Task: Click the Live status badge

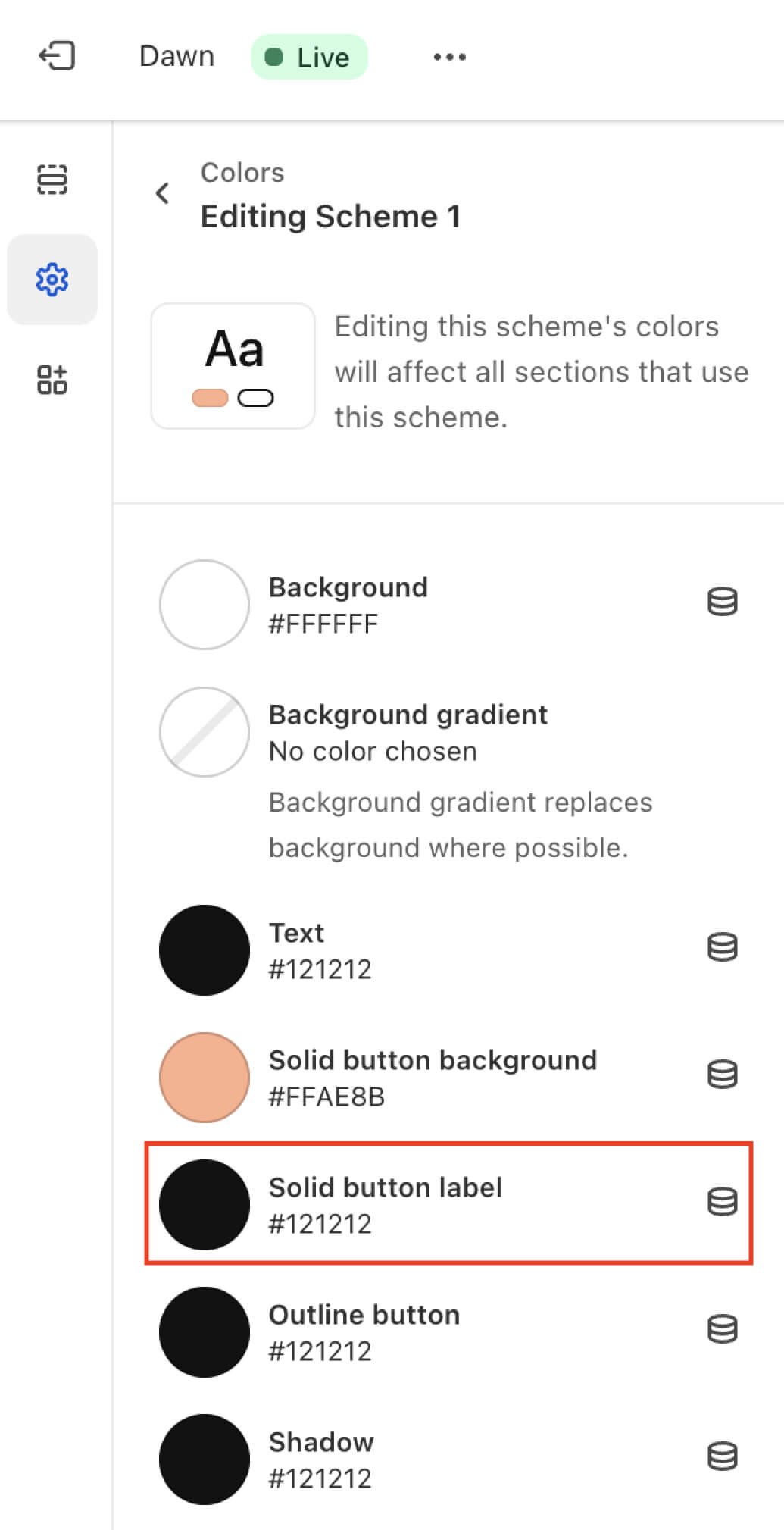Action: point(309,57)
